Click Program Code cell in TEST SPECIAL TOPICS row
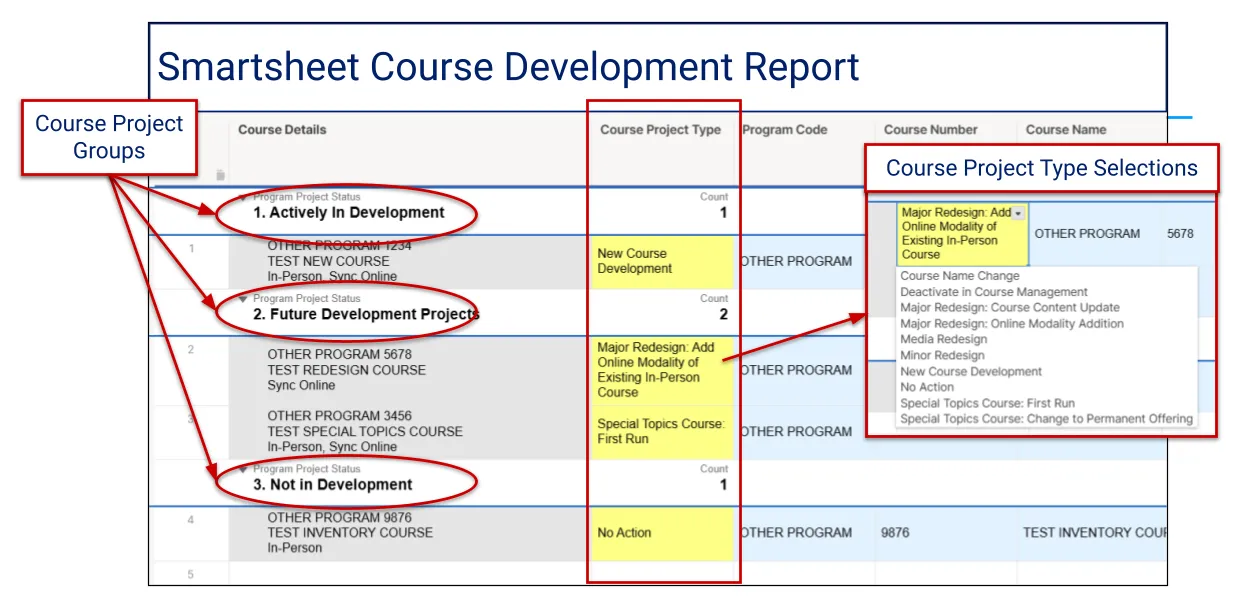The height and width of the screenshot is (598, 1240). 804,432
